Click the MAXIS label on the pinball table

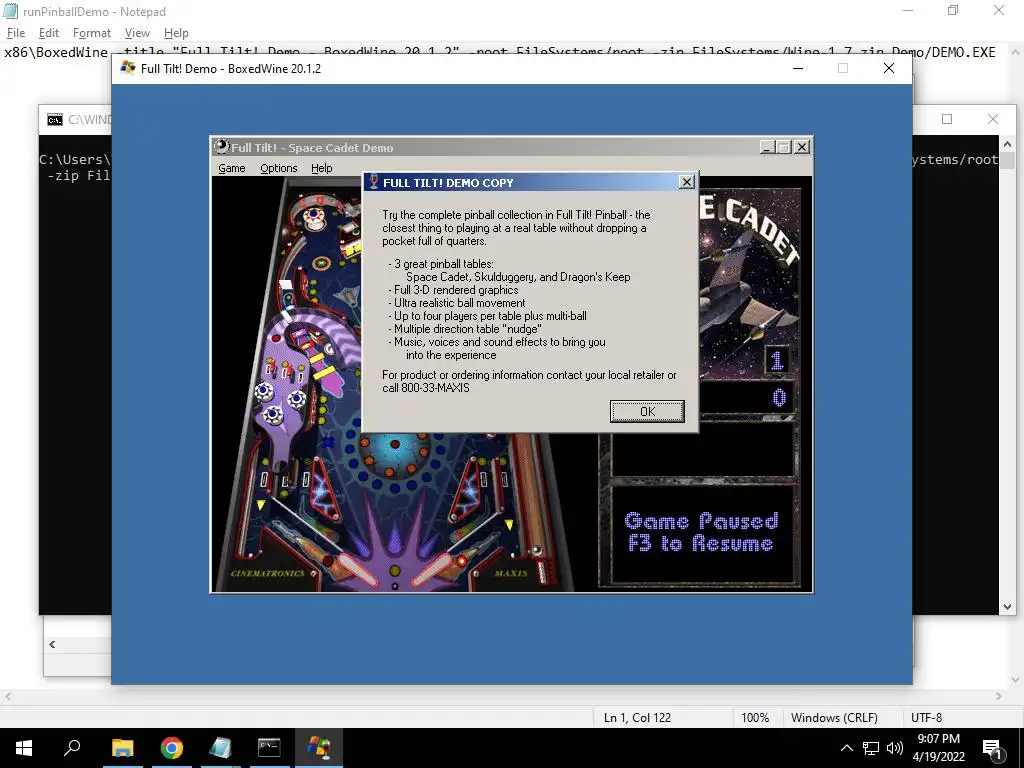[511, 573]
